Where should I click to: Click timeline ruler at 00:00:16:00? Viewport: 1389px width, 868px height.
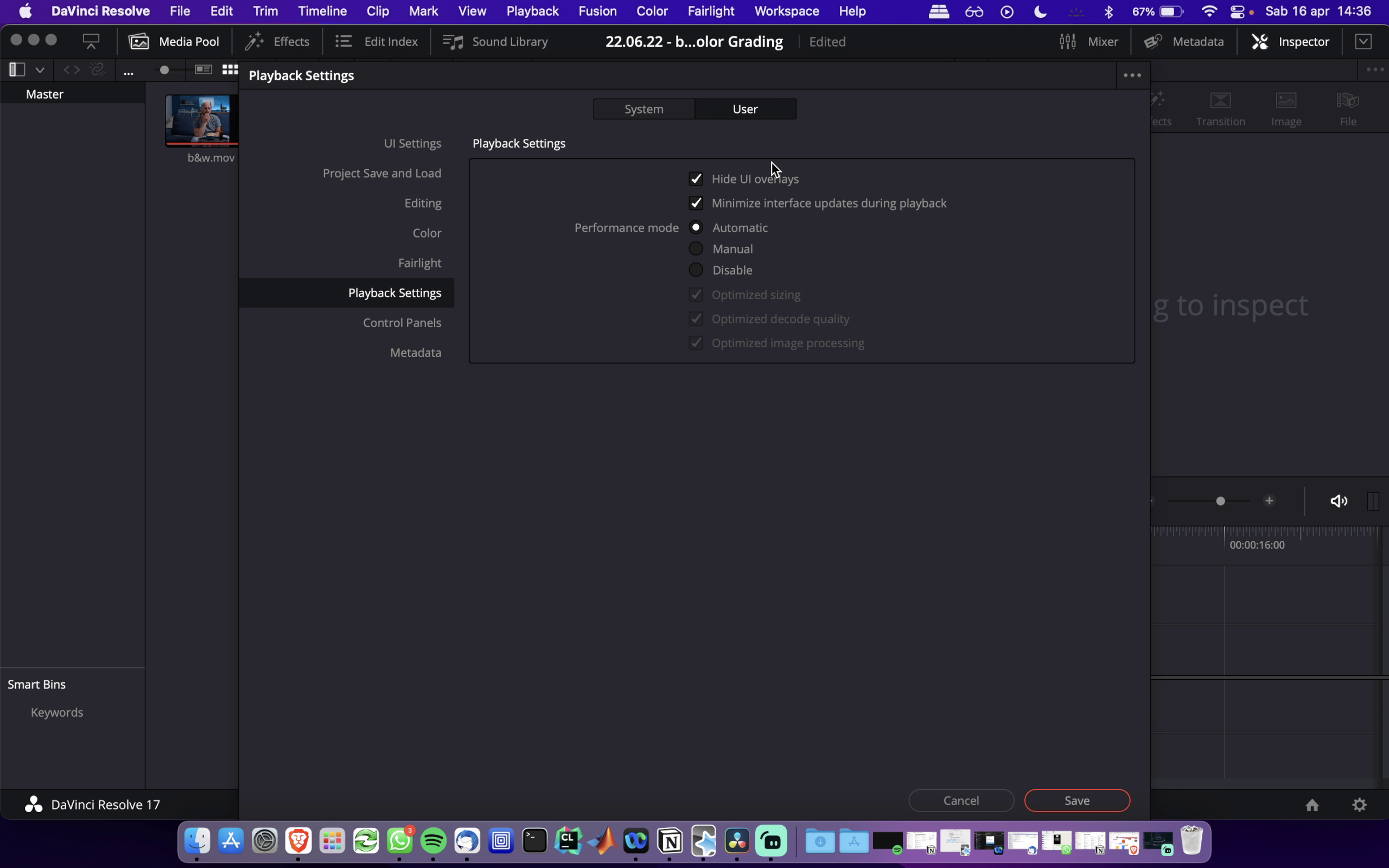pos(1257,545)
